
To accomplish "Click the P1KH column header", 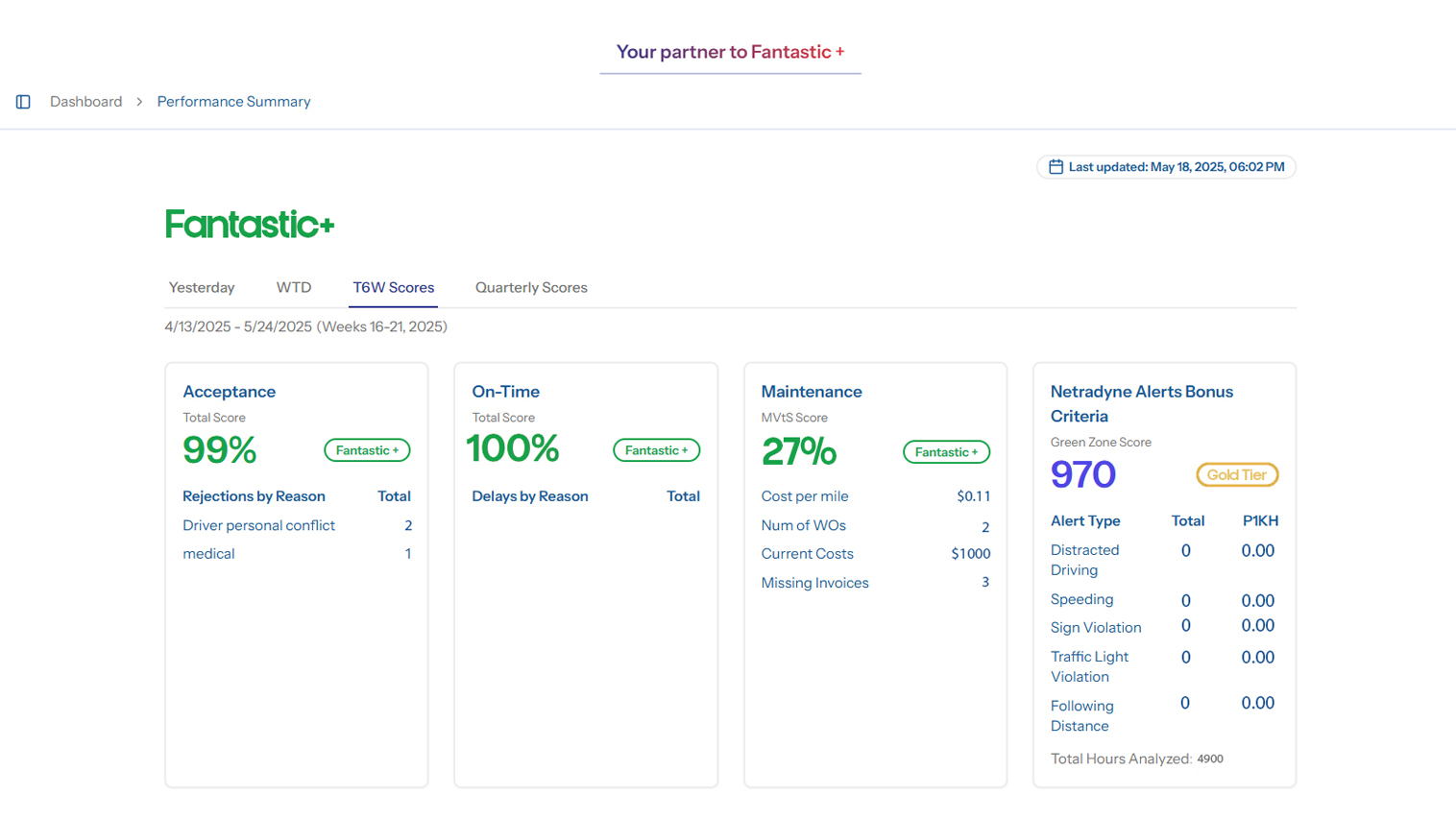I will click(x=1260, y=521).
